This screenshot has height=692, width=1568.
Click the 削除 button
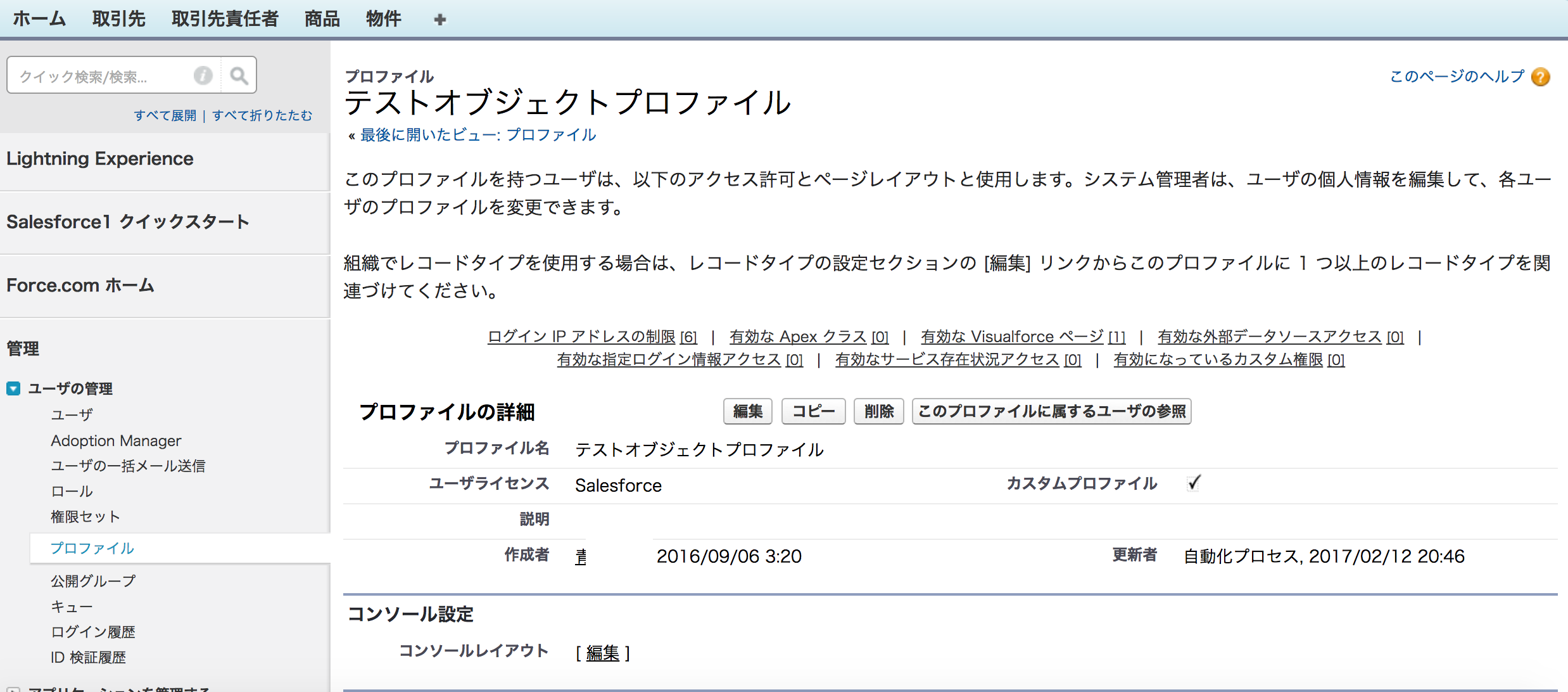click(879, 411)
